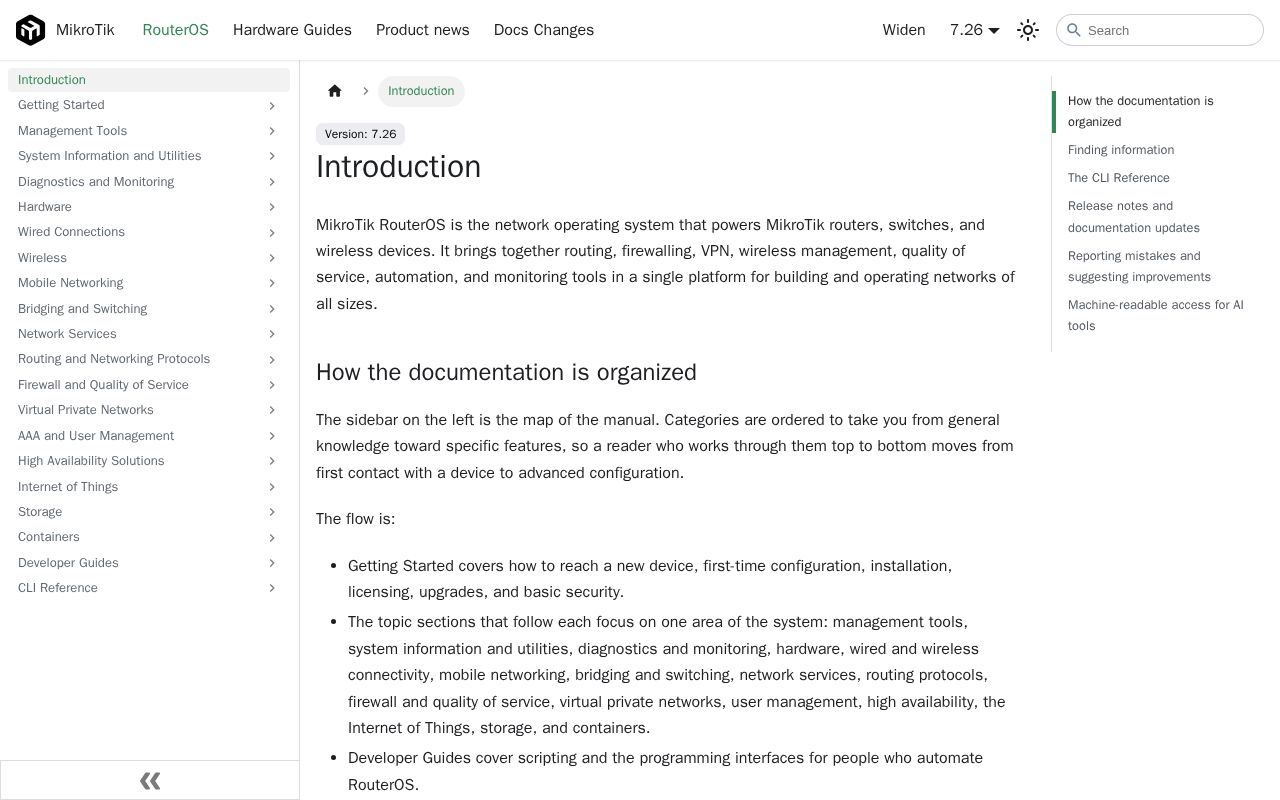Screen dimensions: 1280x800
Task: Open Bridging and Switching in sidebar
Action: point(82,309)
